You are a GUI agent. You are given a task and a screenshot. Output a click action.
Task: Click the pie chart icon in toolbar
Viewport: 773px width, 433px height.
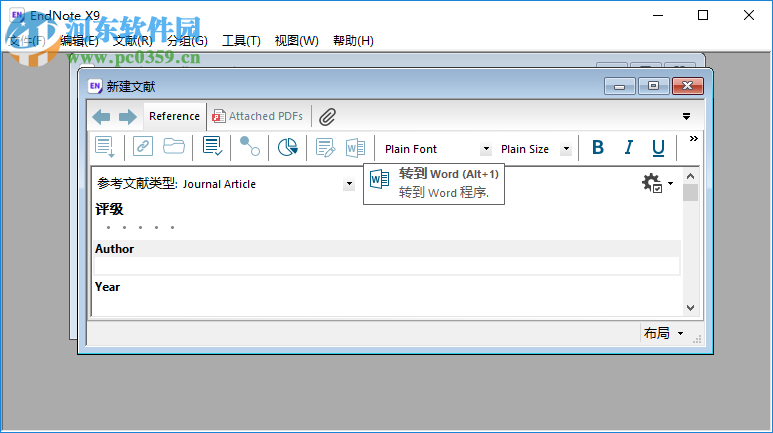click(287, 147)
